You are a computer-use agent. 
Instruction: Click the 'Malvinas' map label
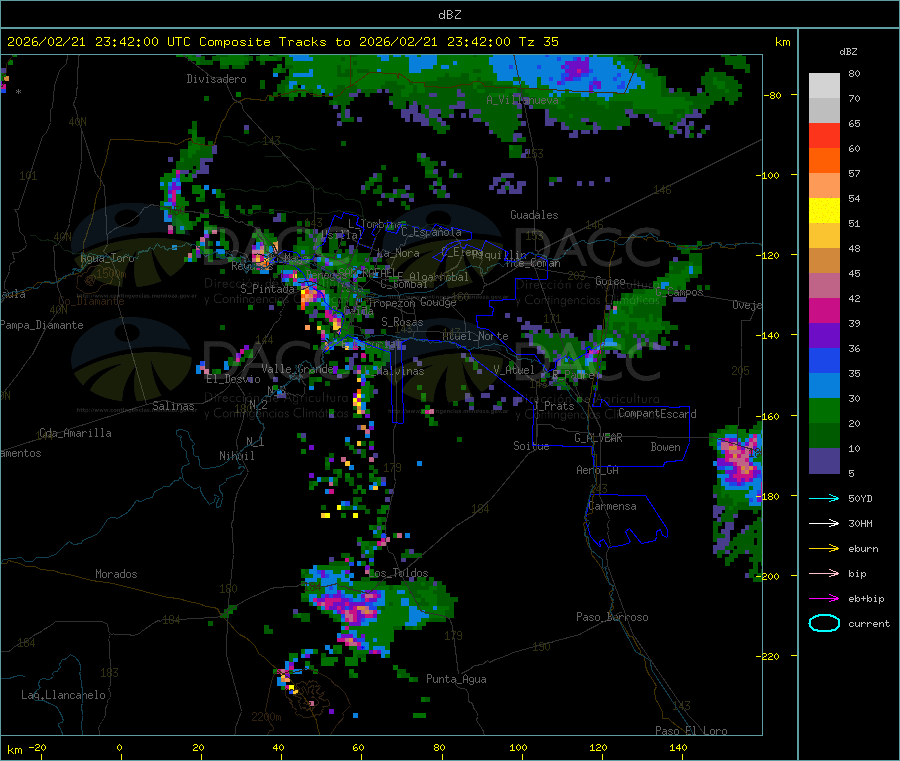coord(401,371)
